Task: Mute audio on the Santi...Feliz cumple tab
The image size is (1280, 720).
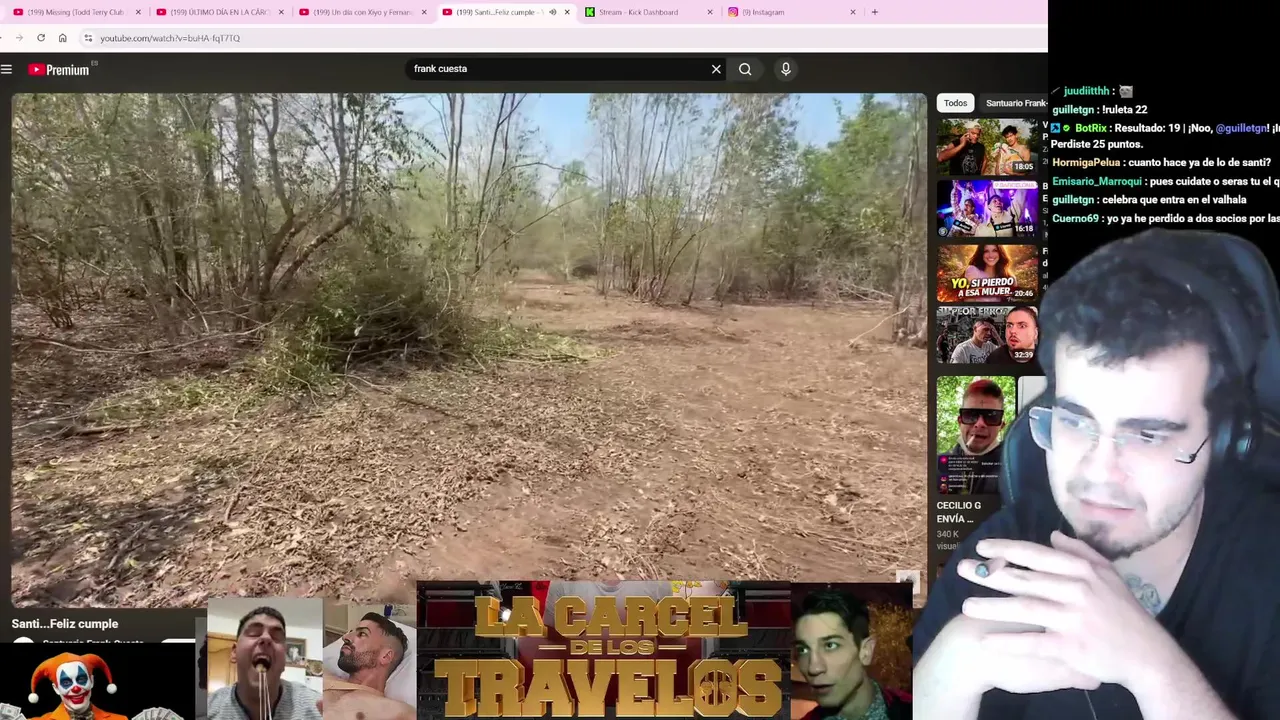Action: 552,12
